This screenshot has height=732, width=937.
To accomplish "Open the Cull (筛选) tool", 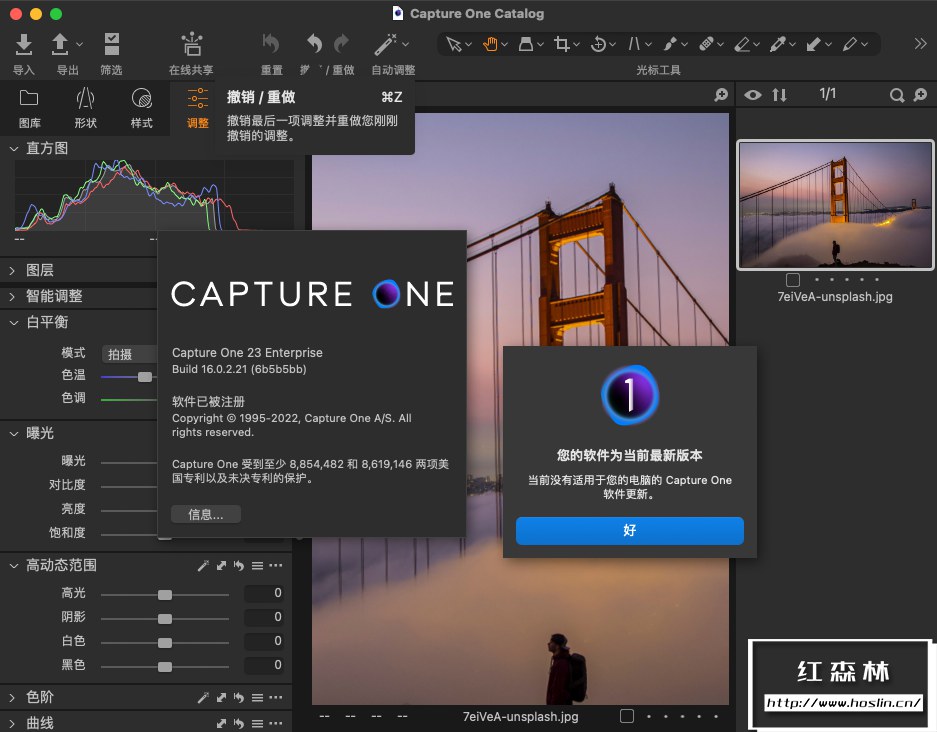I will click(x=111, y=45).
